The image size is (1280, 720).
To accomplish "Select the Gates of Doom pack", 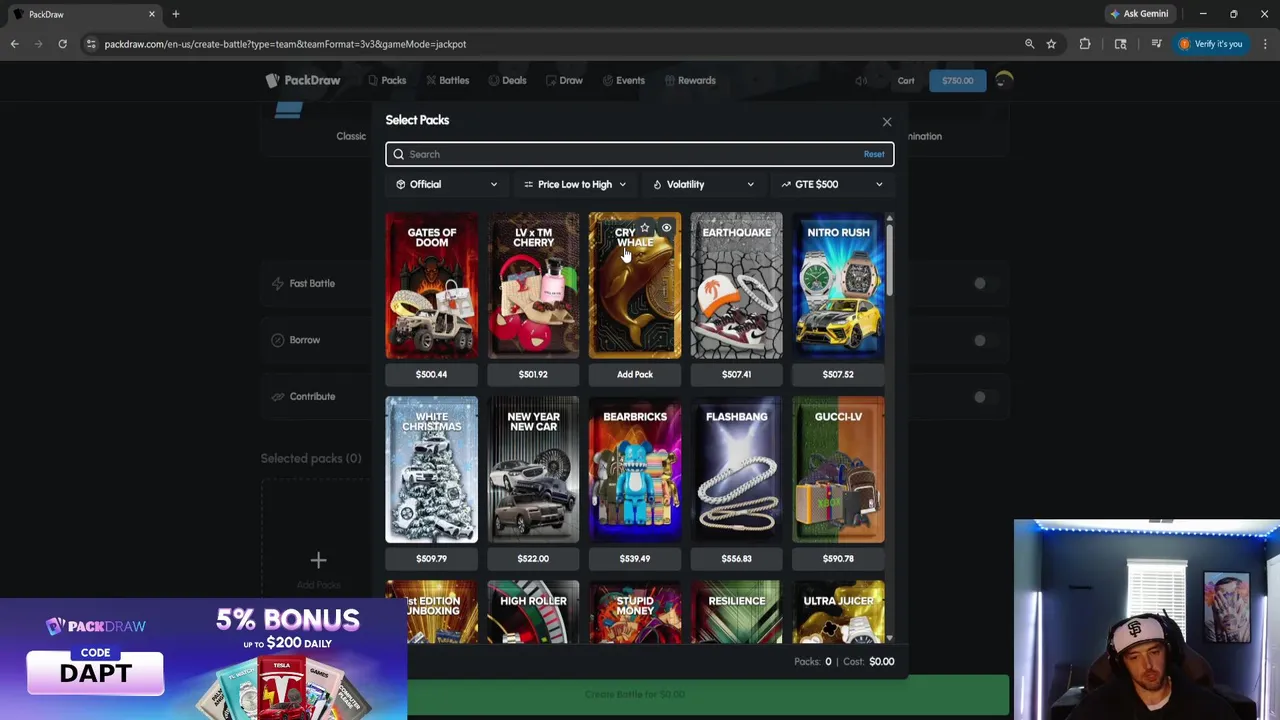I will coord(432,285).
